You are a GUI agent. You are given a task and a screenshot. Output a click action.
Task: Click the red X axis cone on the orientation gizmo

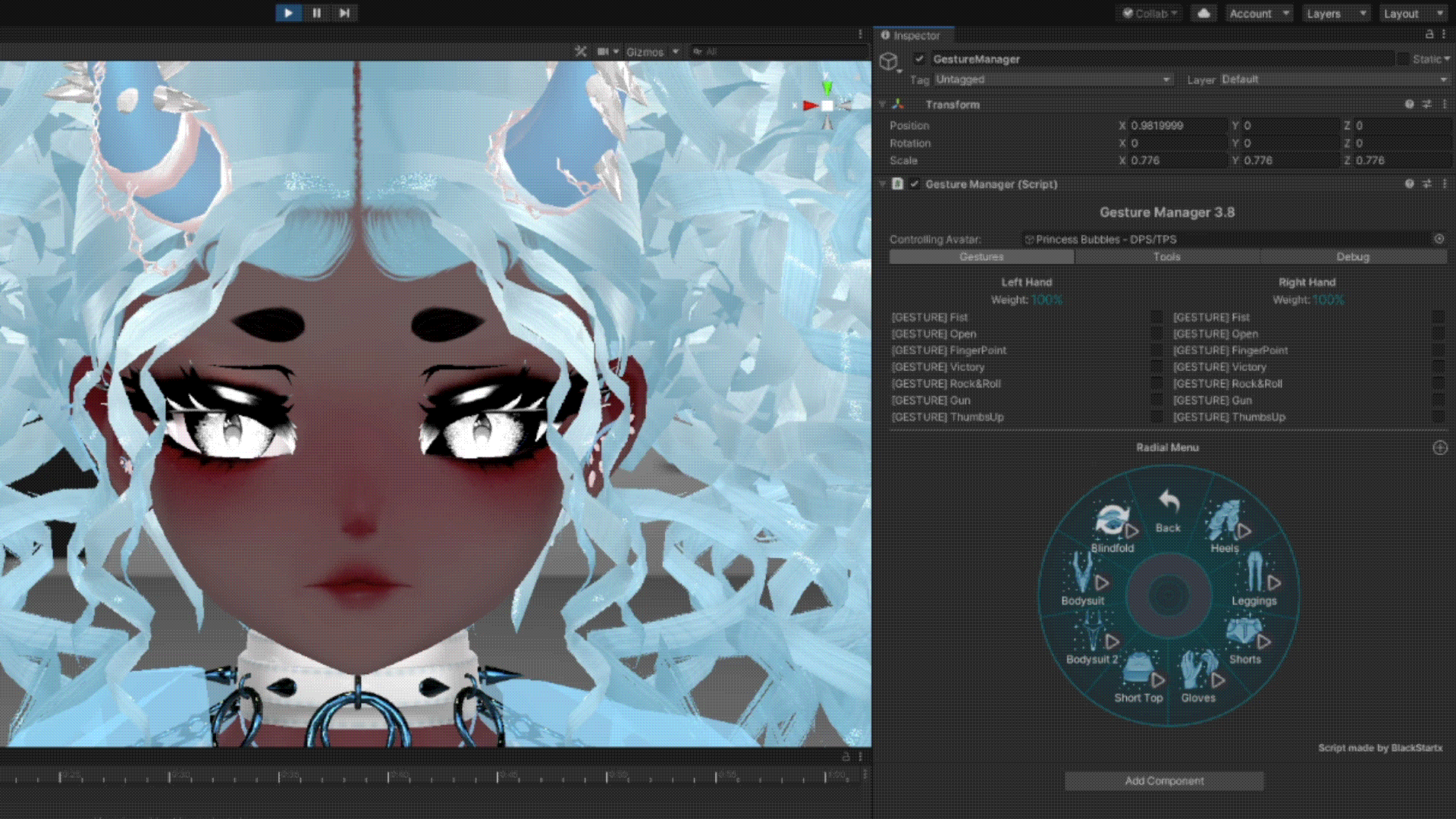tap(811, 105)
